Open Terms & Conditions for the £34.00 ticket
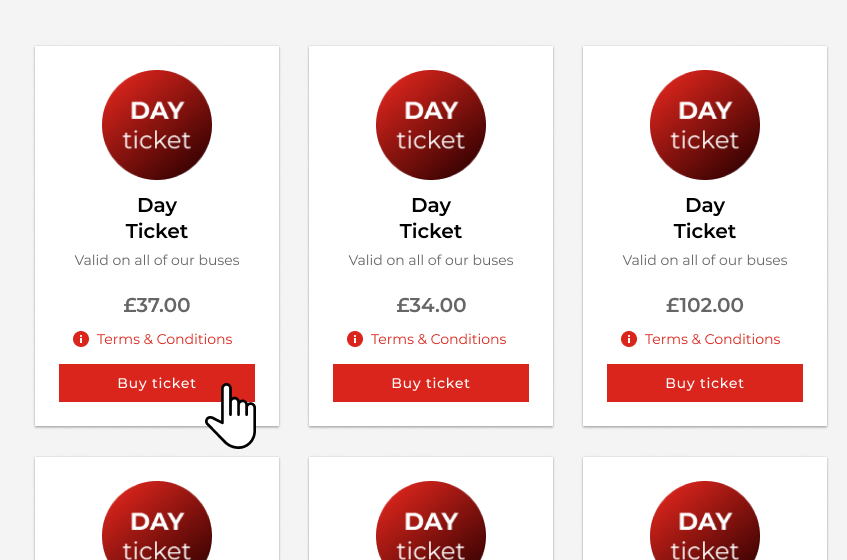 pos(438,339)
